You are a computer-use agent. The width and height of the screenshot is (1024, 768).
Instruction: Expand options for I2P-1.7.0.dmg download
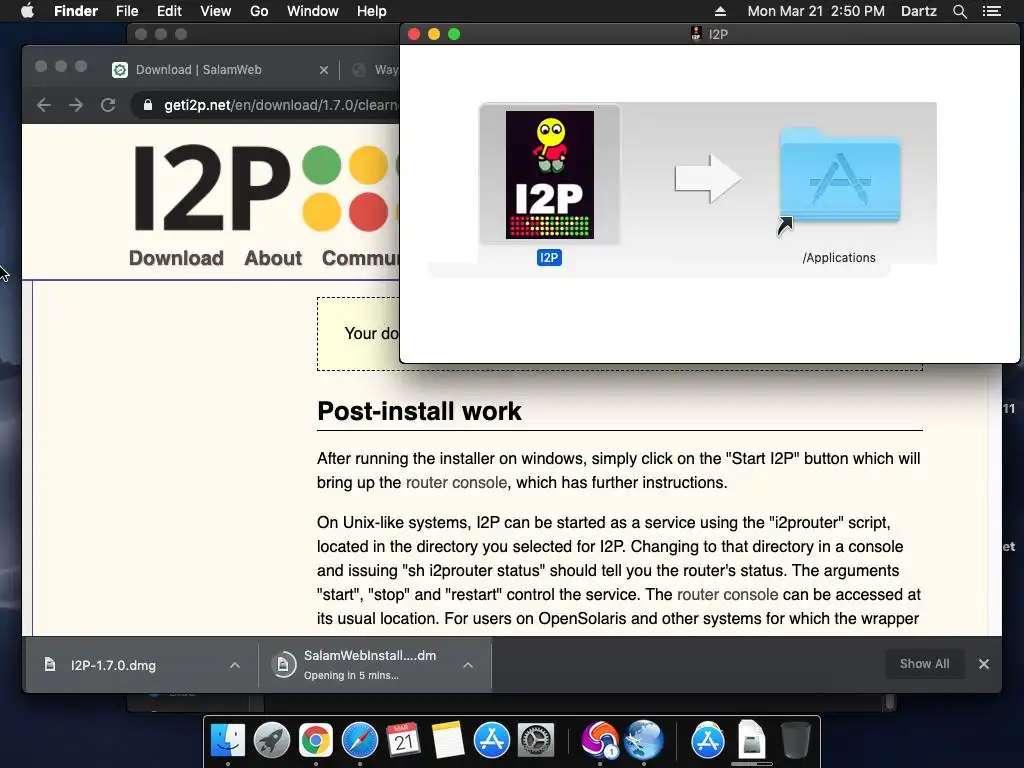(235, 665)
